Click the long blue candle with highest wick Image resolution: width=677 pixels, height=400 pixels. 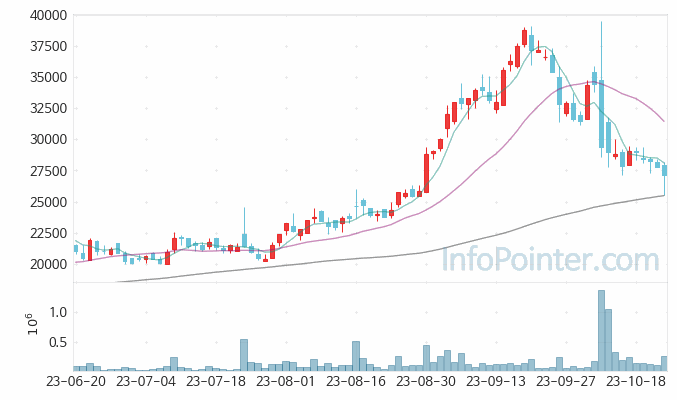click(601, 114)
